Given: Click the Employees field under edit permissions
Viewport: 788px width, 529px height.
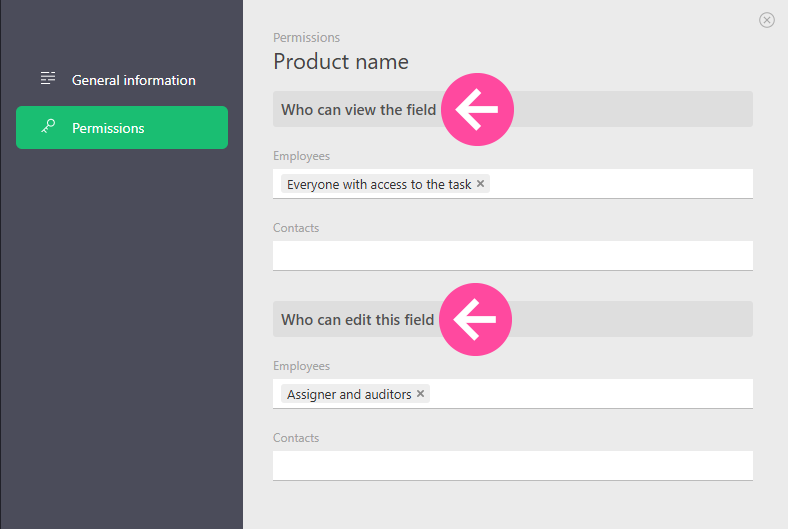Looking at the screenshot, I should click(x=590, y=394).
